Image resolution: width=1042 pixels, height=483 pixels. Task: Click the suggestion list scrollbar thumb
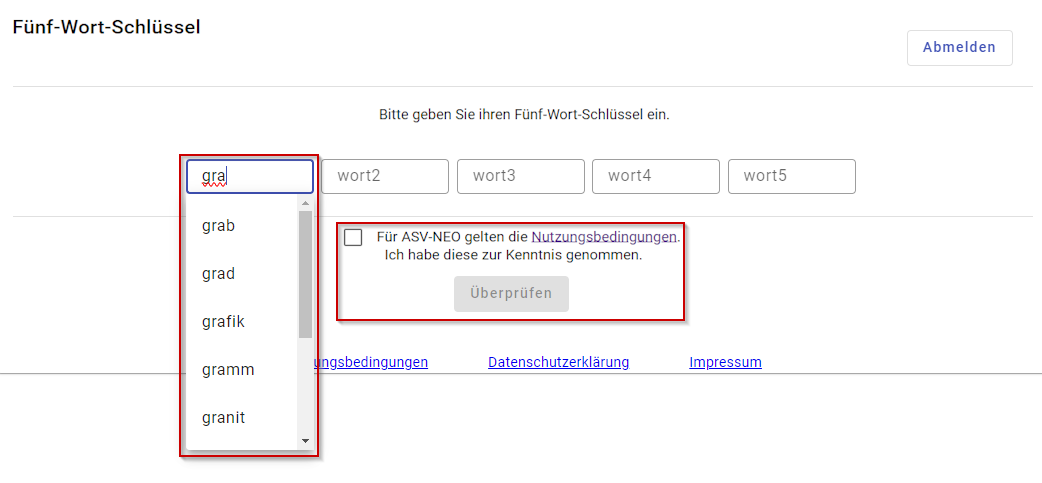point(305,274)
